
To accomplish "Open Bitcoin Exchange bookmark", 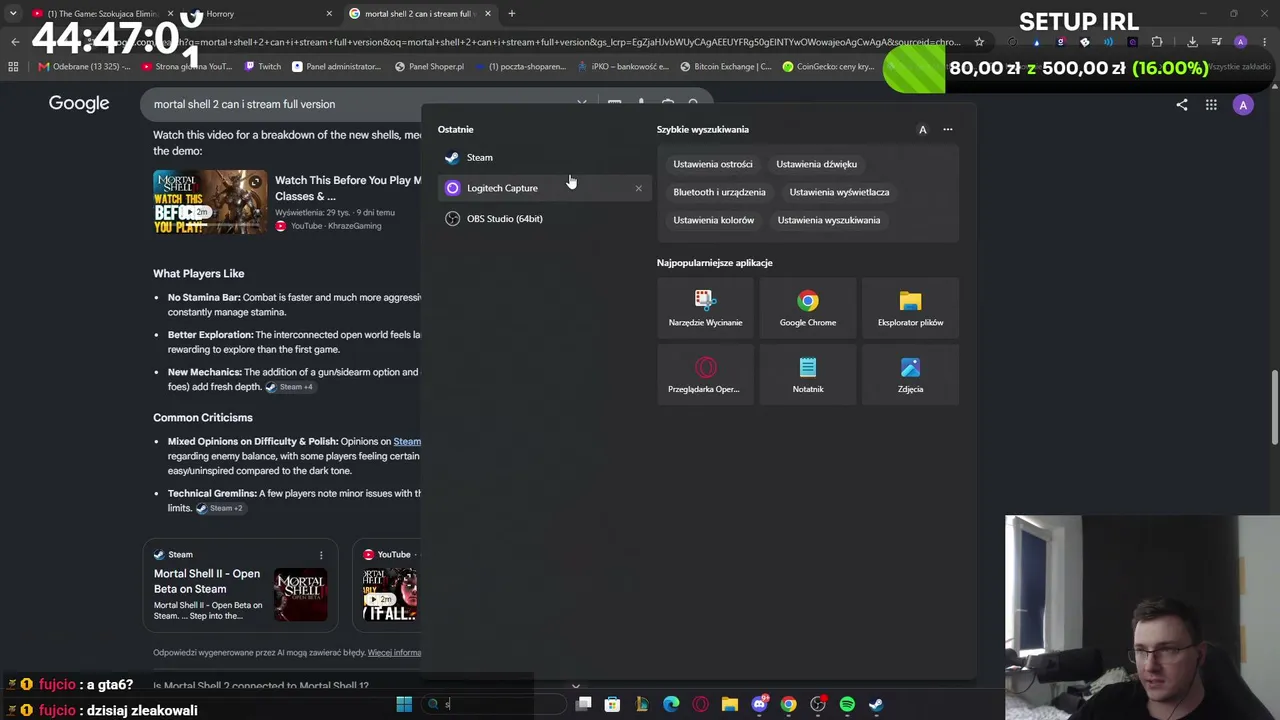I will [725, 67].
